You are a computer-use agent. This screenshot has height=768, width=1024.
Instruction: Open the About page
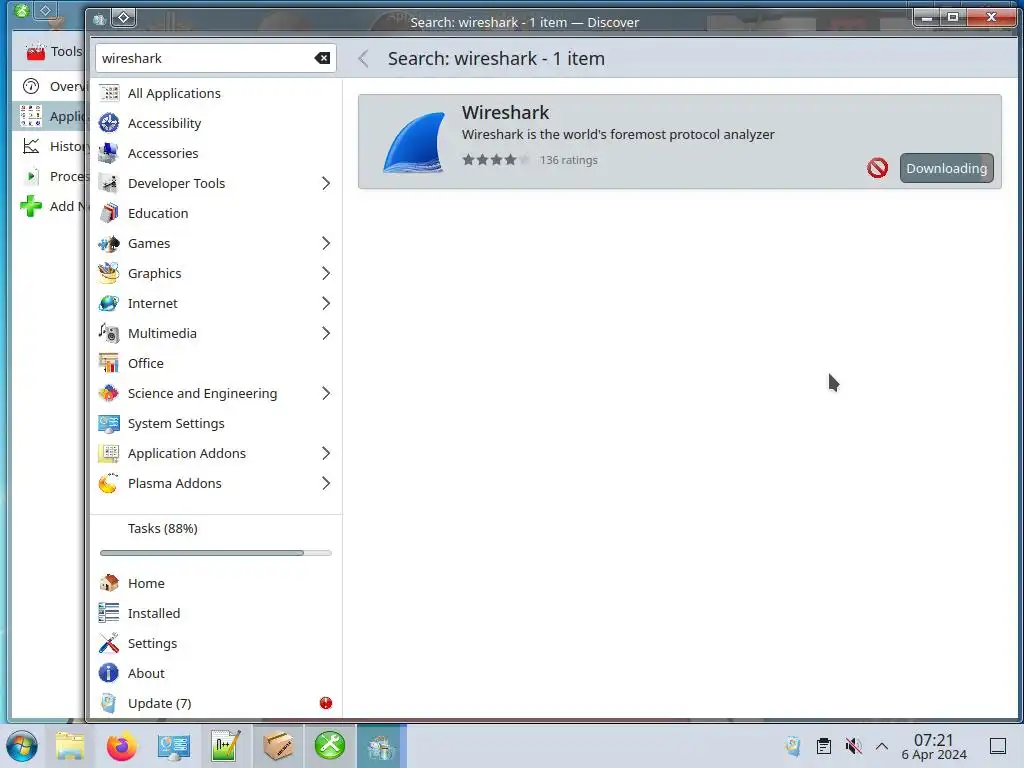pyautogui.click(x=216, y=673)
